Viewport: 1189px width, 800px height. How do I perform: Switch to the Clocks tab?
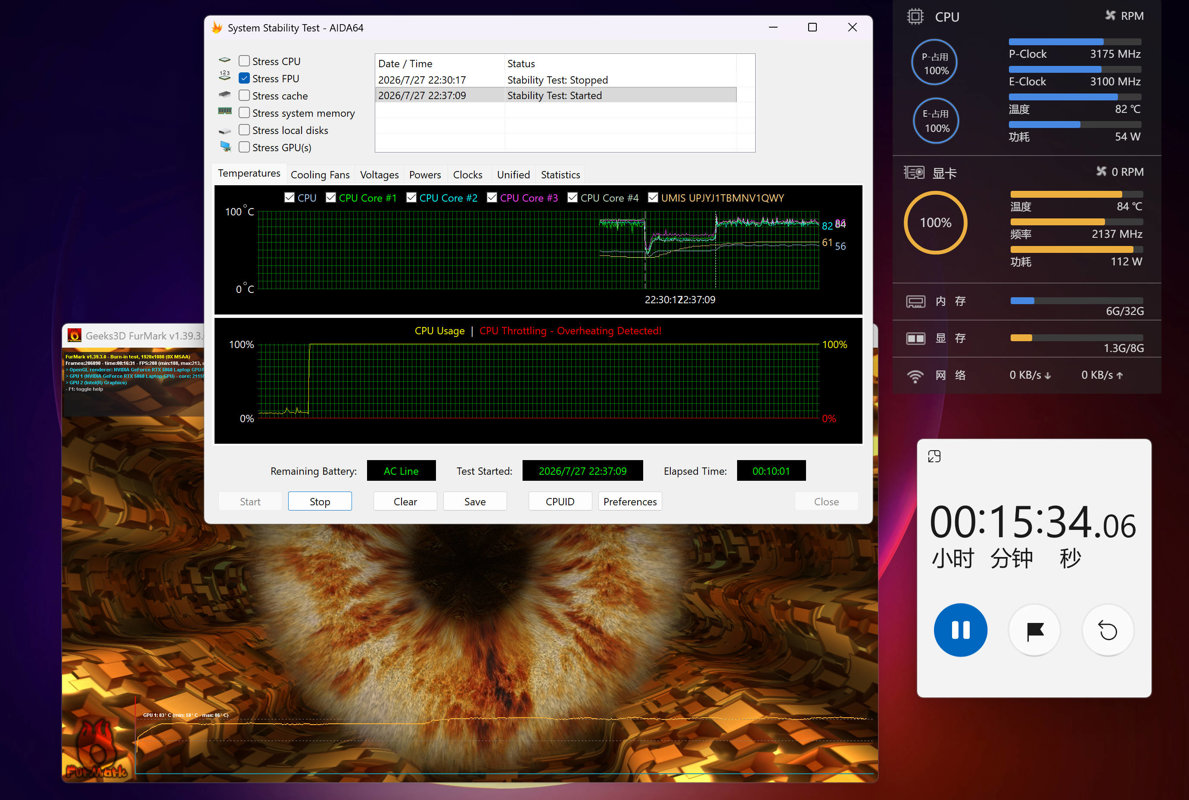pyautogui.click(x=468, y=174)
